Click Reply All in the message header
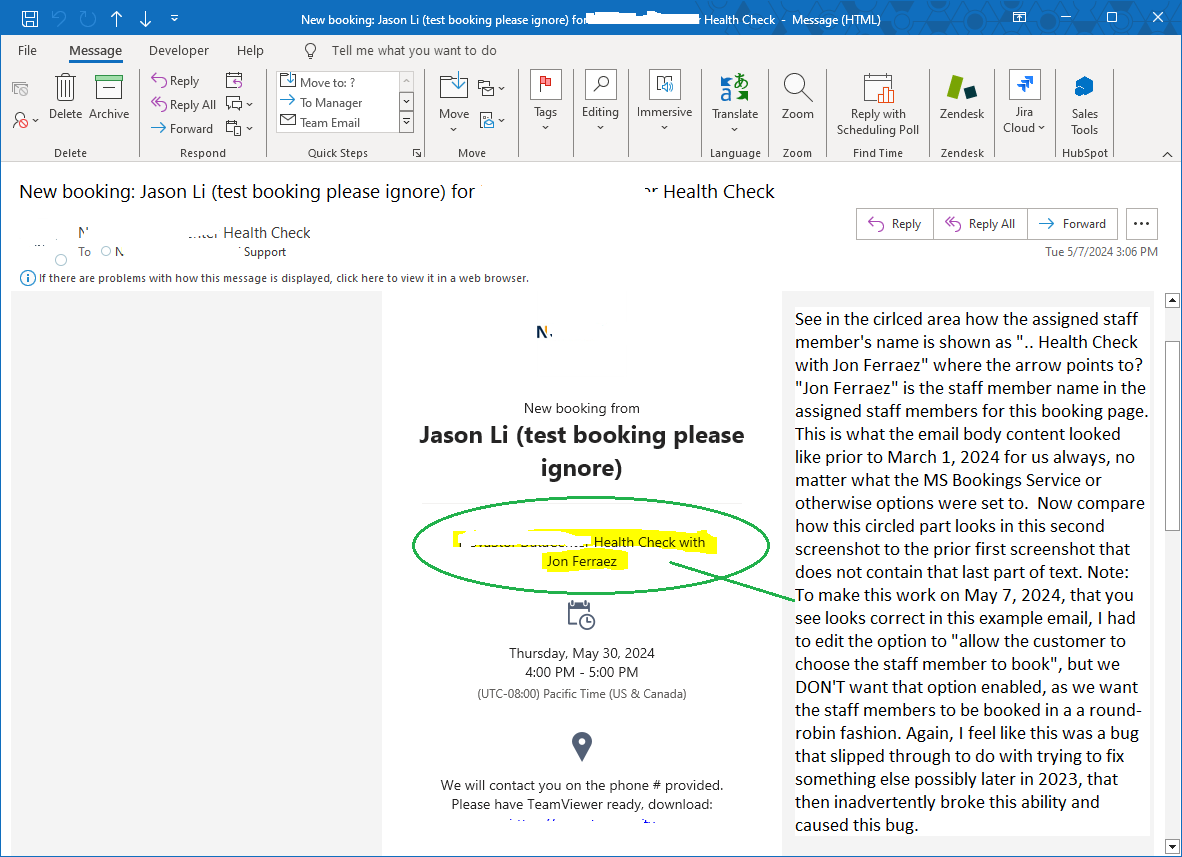Viewport: 1182px width, 857px height. pyautogui.click(x=981, y=224)
